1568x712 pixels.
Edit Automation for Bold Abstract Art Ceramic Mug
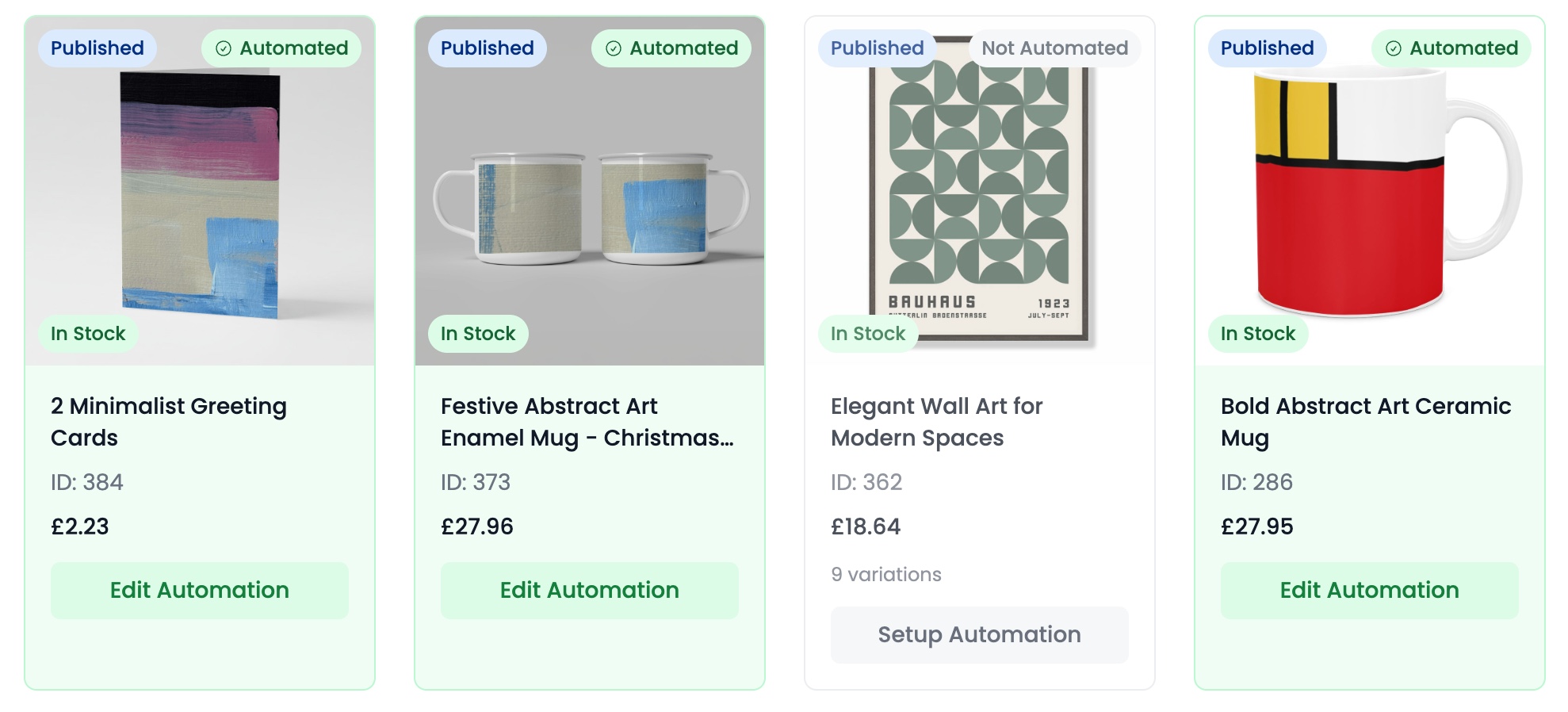tap(1370, 591)
